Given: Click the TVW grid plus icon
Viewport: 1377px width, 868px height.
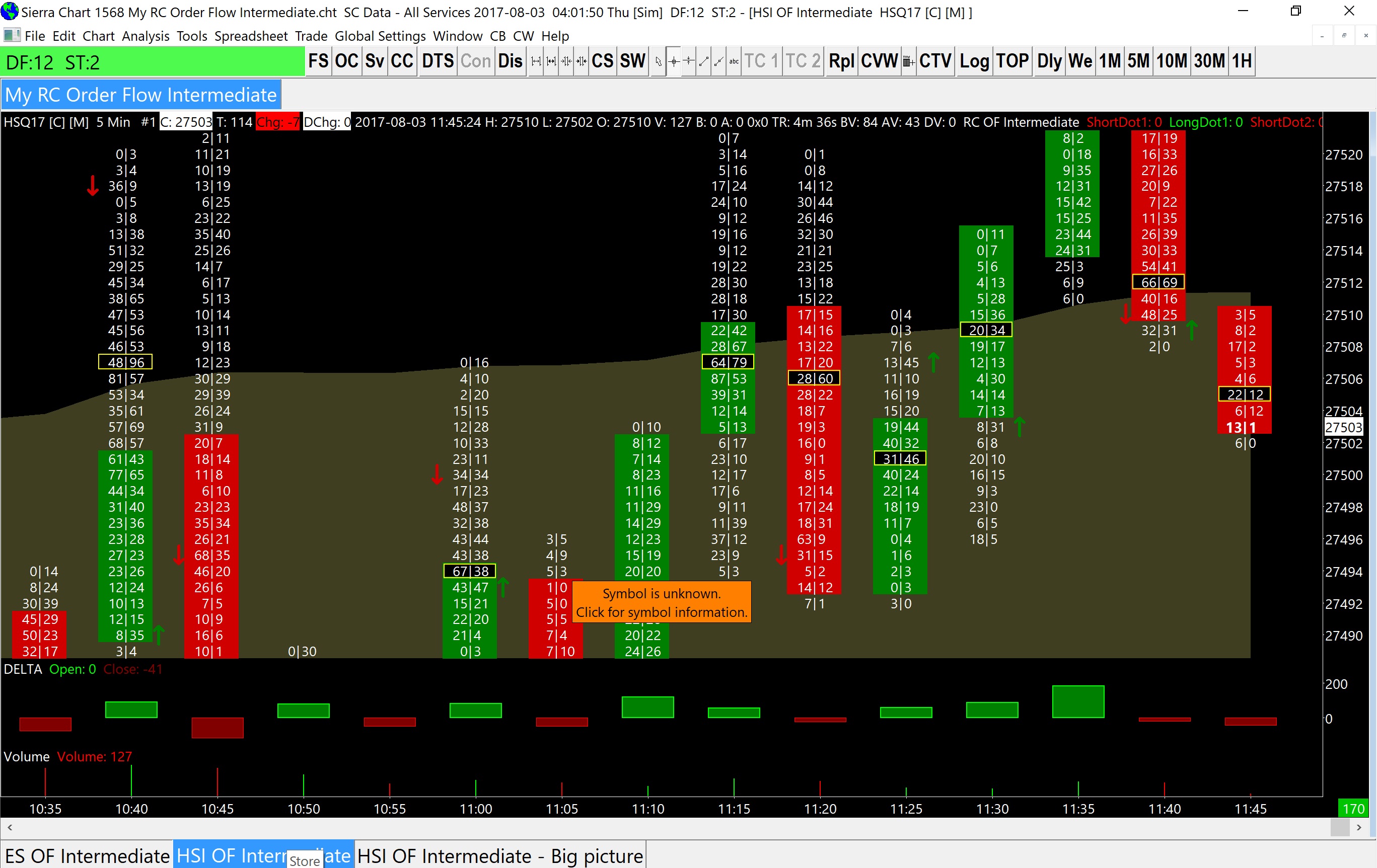Looking at the screenshot, I should [908, 61].
